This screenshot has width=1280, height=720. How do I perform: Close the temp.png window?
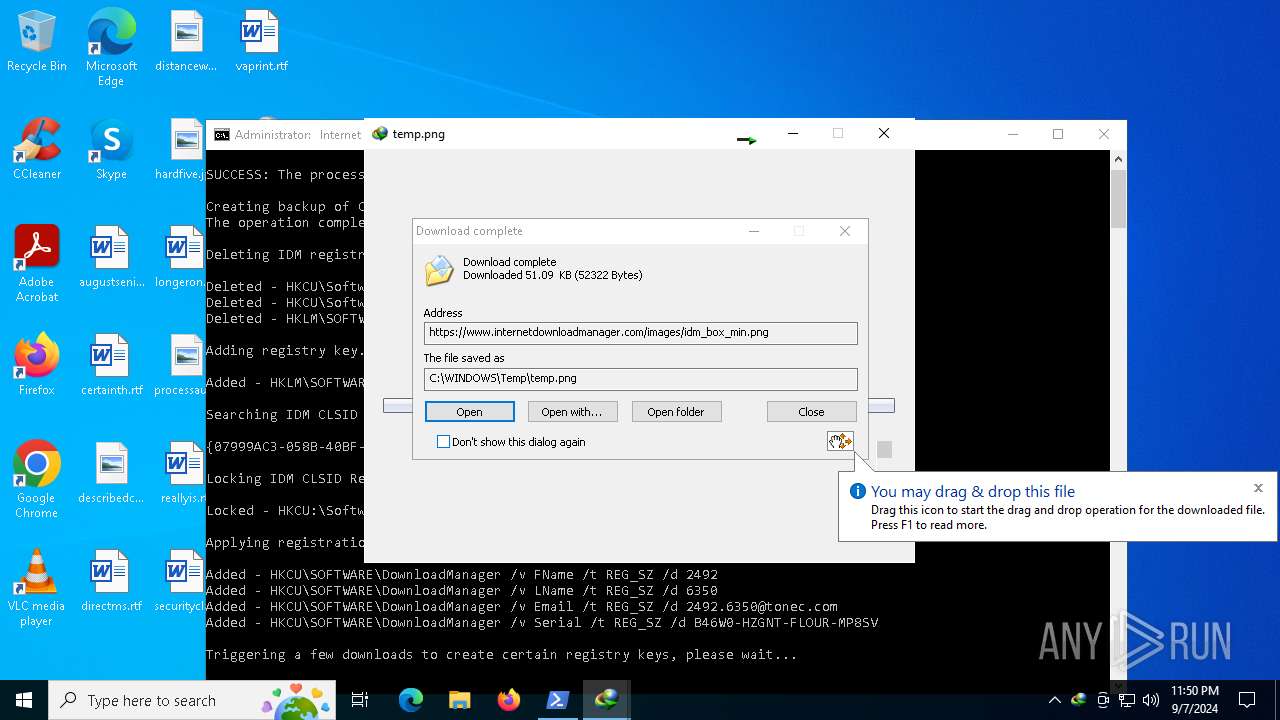tap(884, 134)
